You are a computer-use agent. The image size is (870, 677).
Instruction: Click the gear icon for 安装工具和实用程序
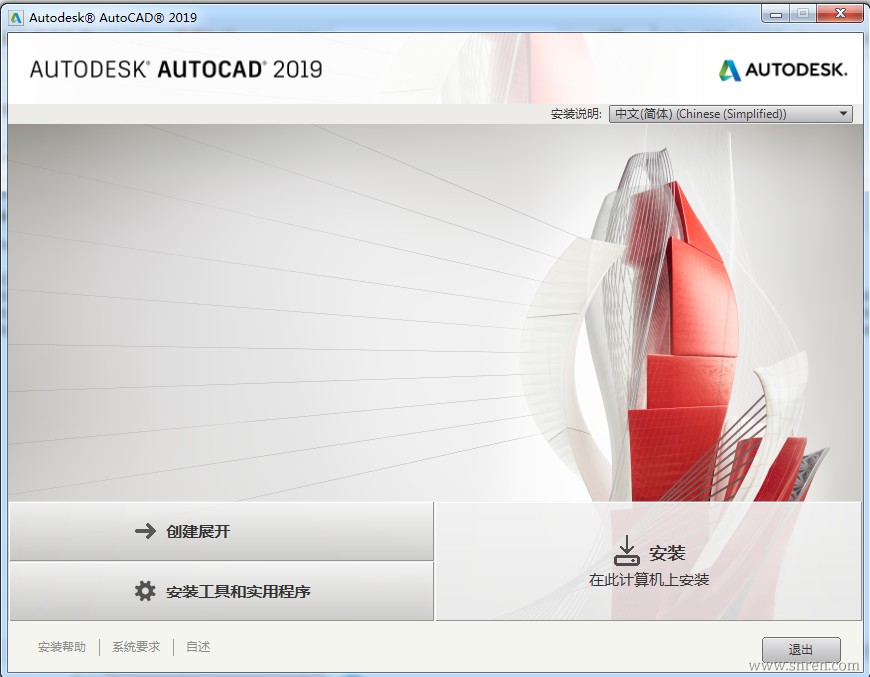point(145,591)
